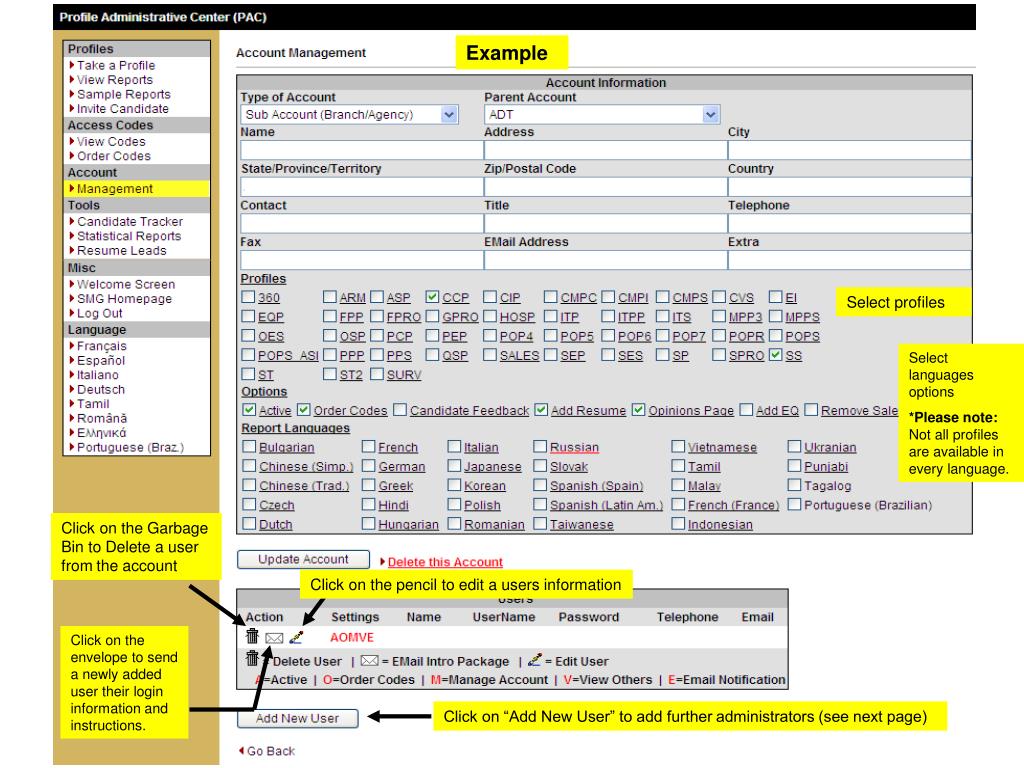Image resolution: width=1024 pixels, height=768 pixels.
Task: Switch language to Portuguese (Braz.)
Action: (130, 447)
